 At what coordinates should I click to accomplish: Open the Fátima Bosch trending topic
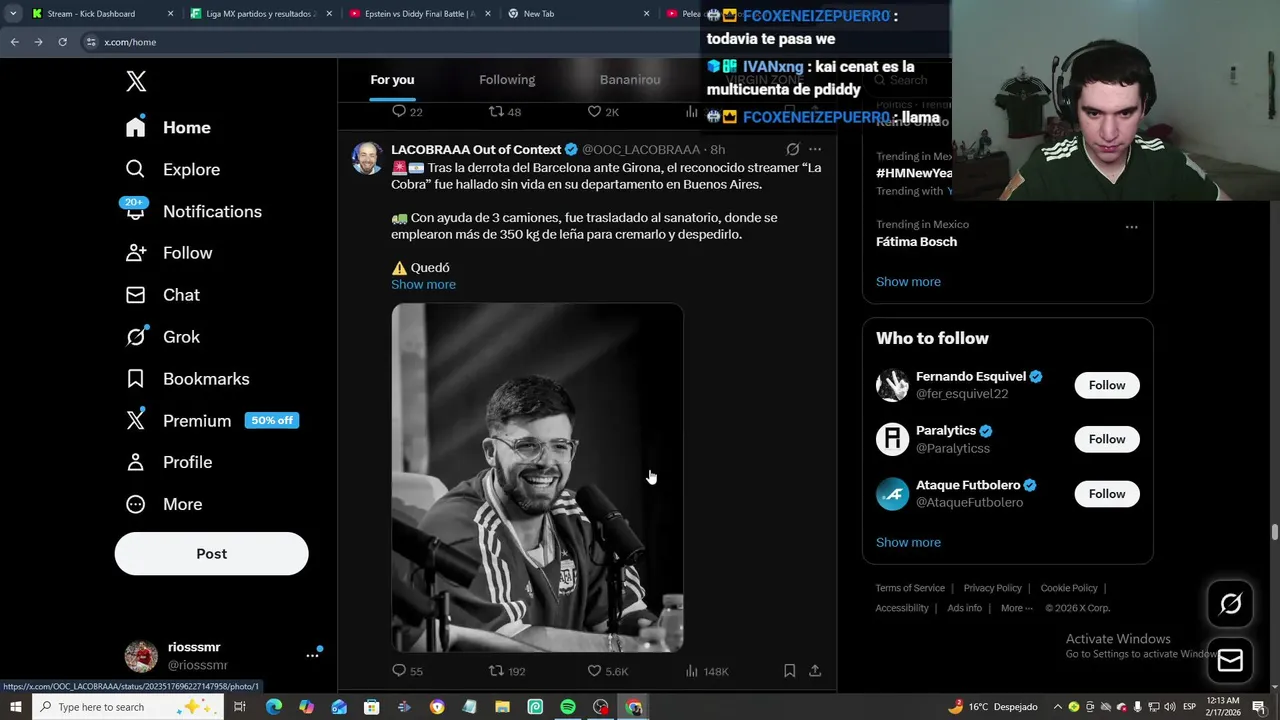(x=916, y=241)
